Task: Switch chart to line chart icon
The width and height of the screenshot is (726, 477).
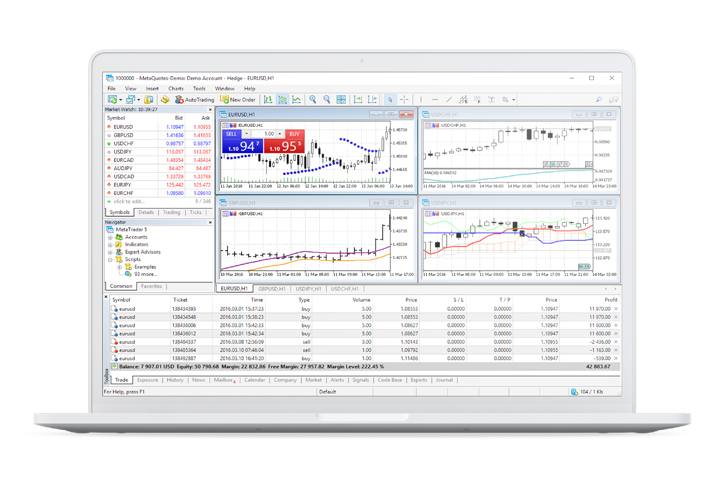Action: (x=296, y=100)
